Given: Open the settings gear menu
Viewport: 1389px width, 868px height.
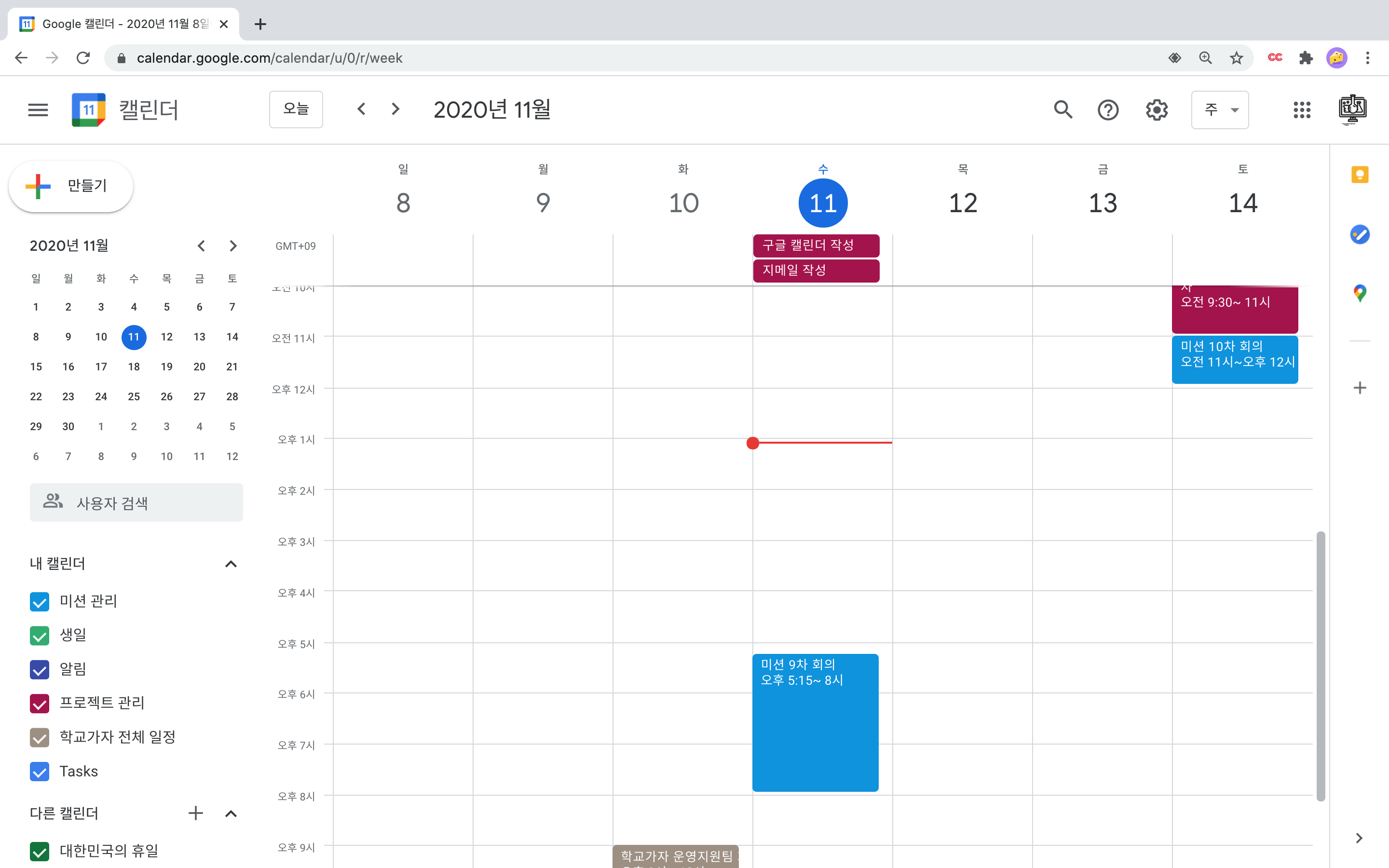Looking at the screenshot, I should (1157, 109).
